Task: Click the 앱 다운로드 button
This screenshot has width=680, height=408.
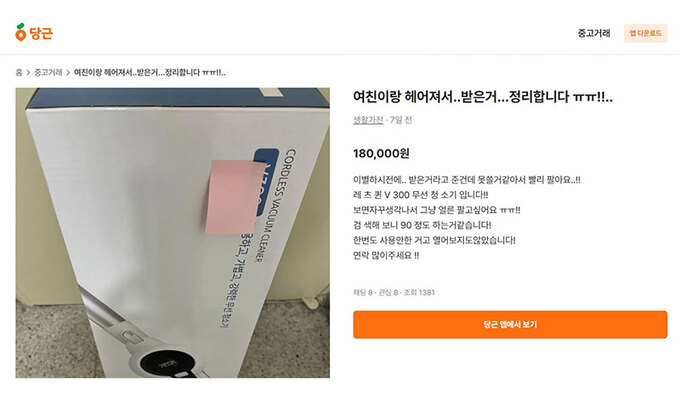Action: click(x=645, y=33)
